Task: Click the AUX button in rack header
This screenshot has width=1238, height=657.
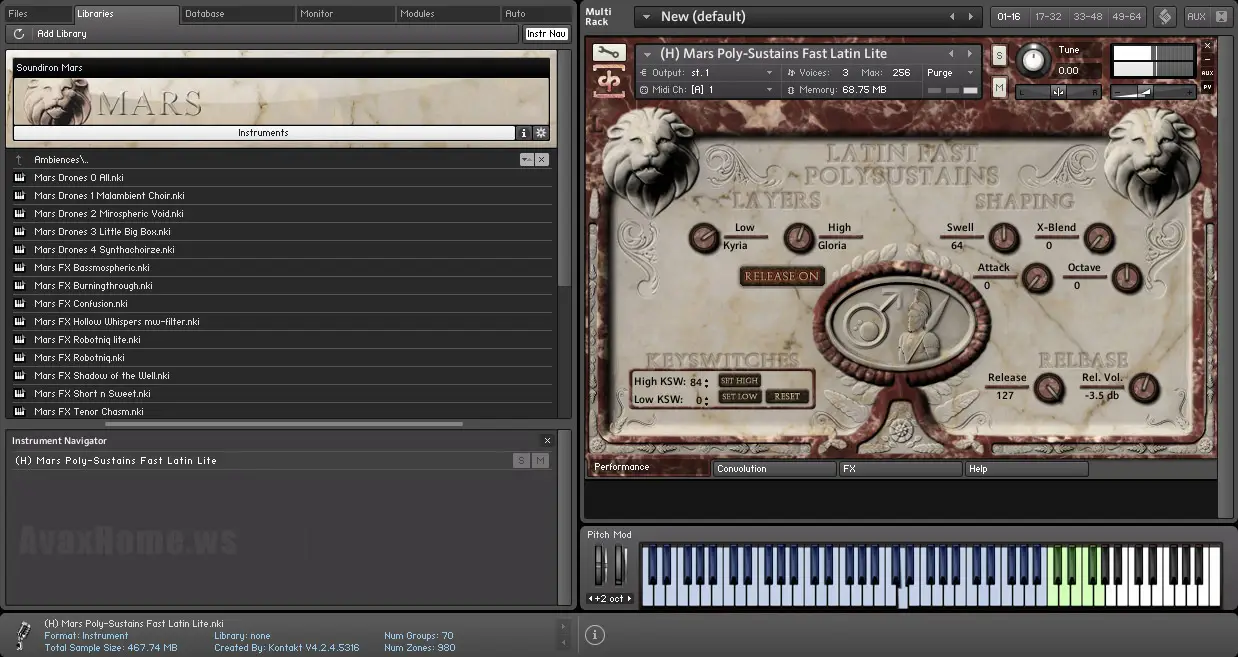Action: tap(1196, 17)
